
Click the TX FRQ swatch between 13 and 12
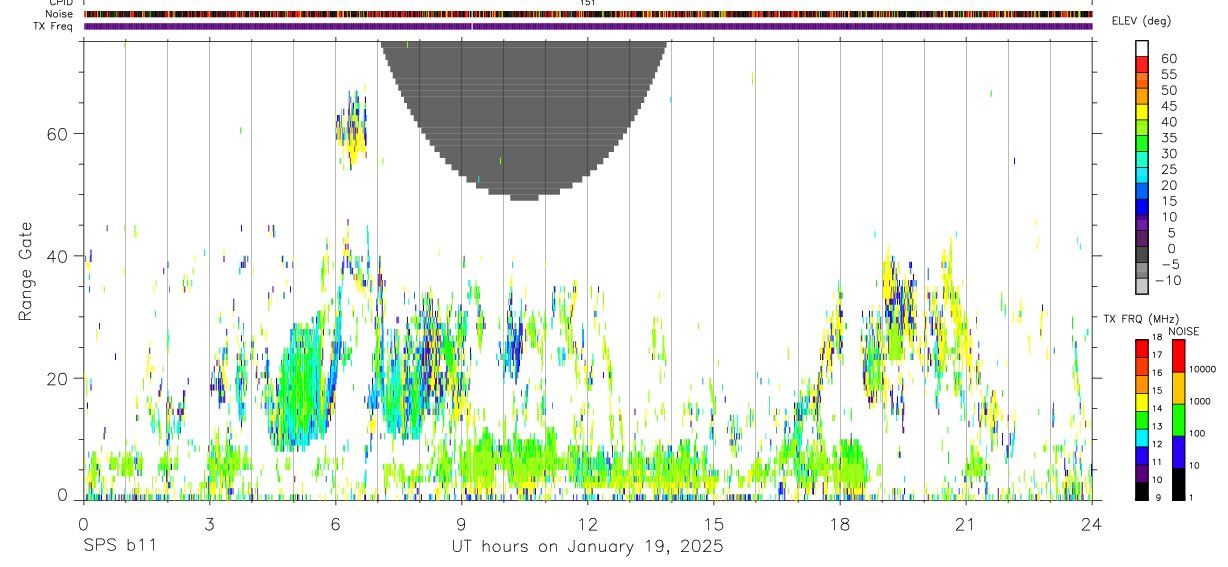1142,438
